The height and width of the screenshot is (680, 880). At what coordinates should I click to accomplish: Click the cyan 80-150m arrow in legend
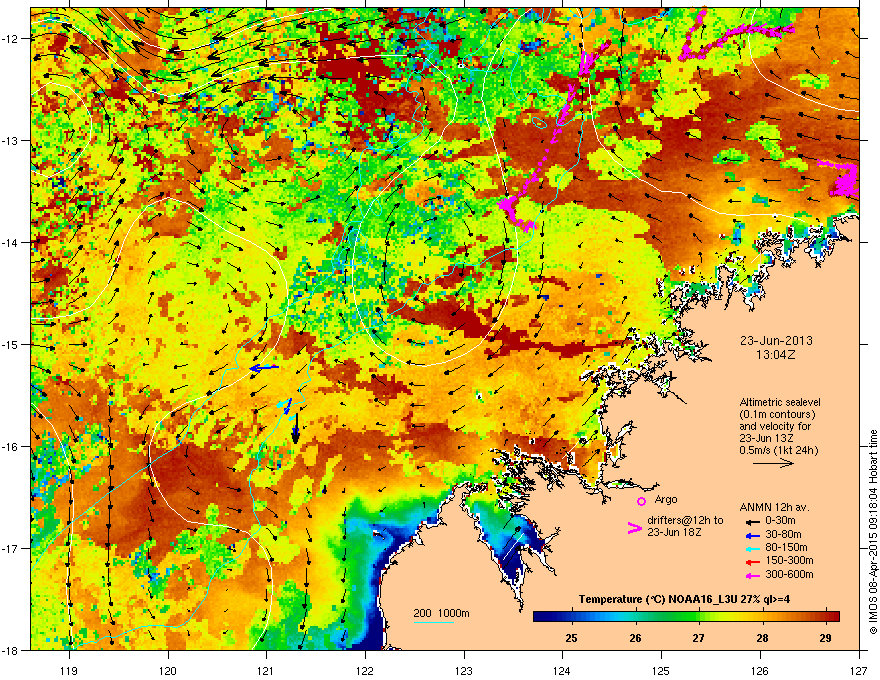pyautogui.click(x=752, y=549)
